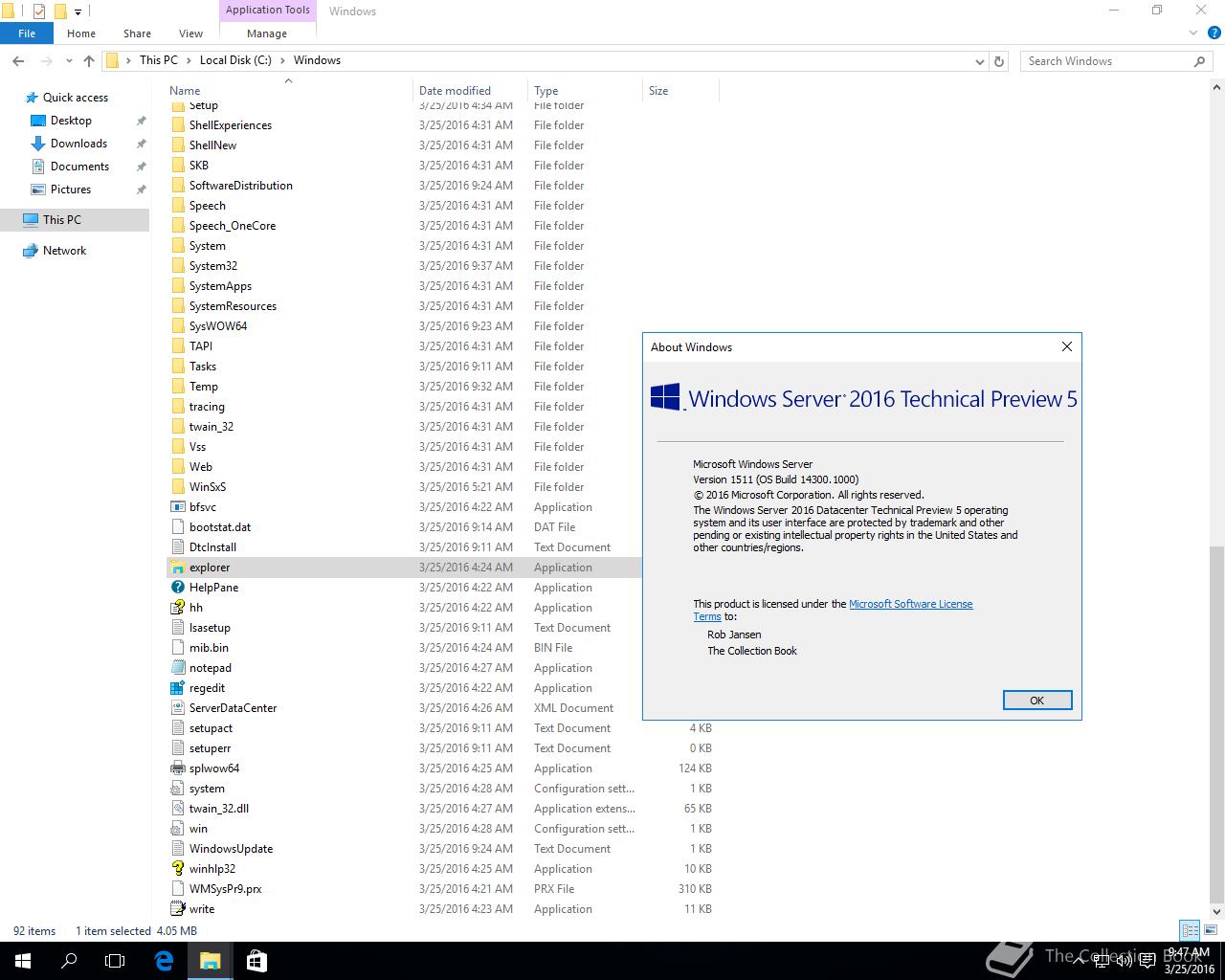Select Desktop in Quick access
The width and height of the screenshot is (1225, 980).
pyautogui.click(x=71, y=121)
